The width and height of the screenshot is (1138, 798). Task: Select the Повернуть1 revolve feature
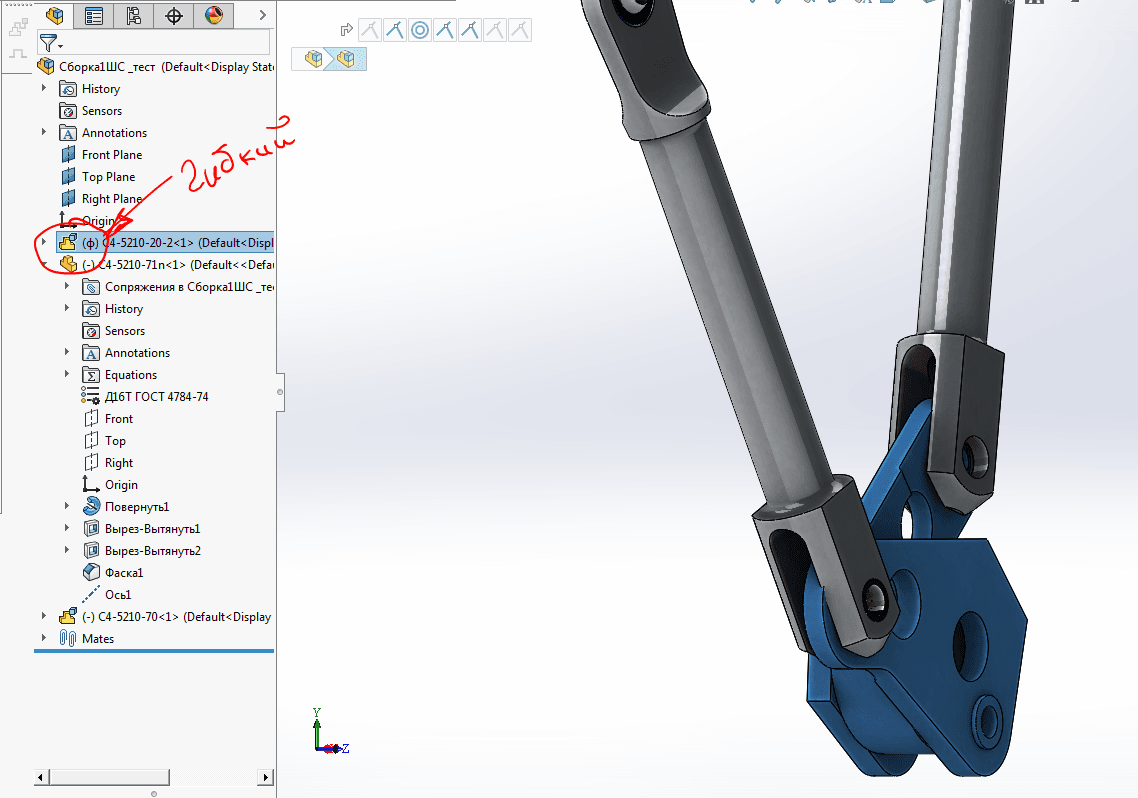(136, 507)
